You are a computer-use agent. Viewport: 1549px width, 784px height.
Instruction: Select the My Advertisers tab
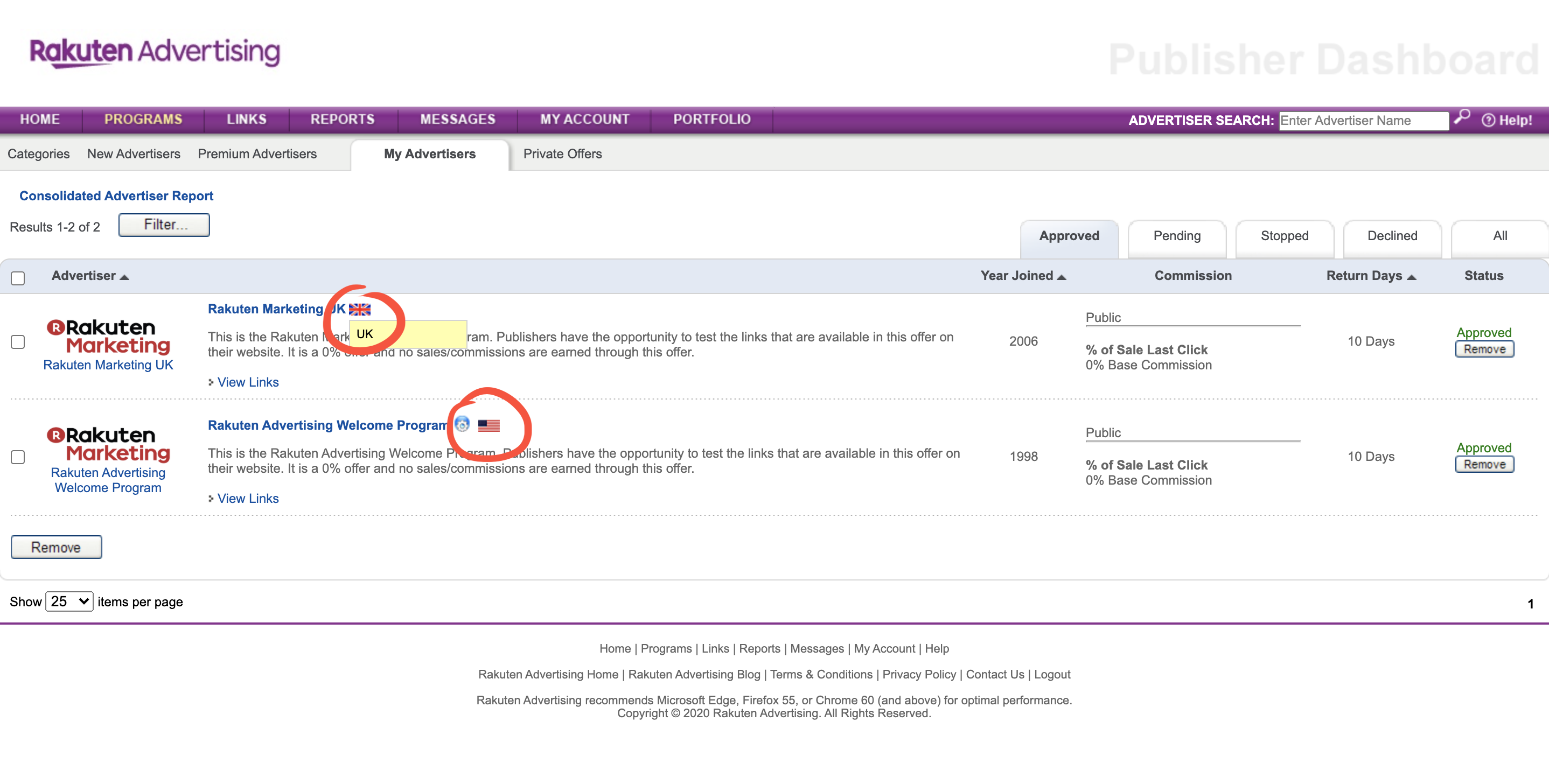click(429, 154)
